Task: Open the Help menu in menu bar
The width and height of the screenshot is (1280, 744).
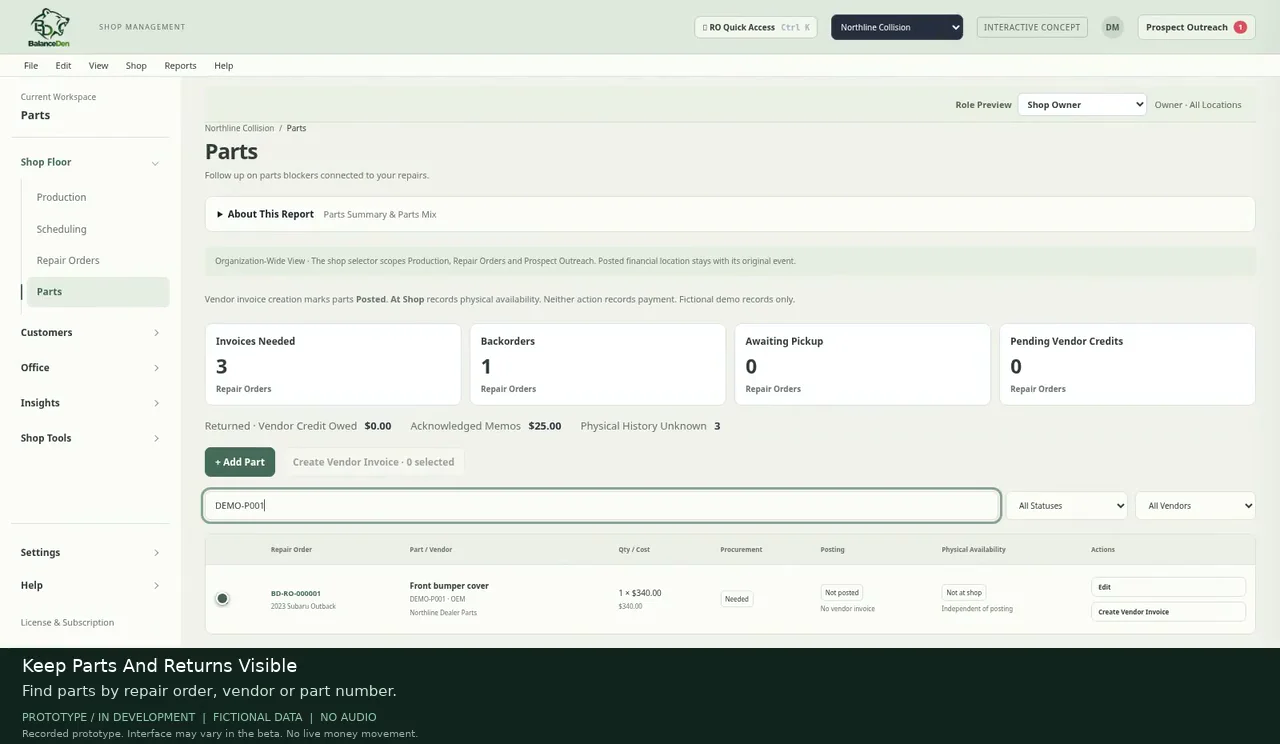Action: tap(224, 65)
